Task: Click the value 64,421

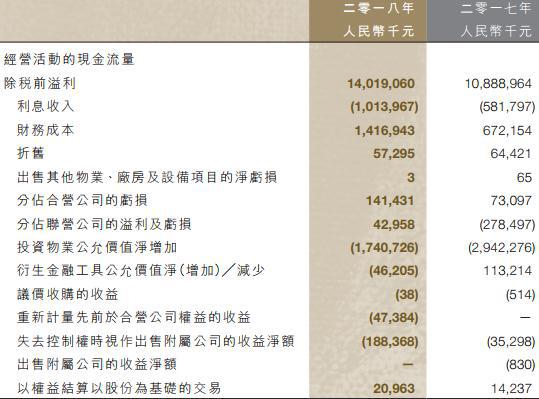Action: pyautogui.click(x=511, y=154)
